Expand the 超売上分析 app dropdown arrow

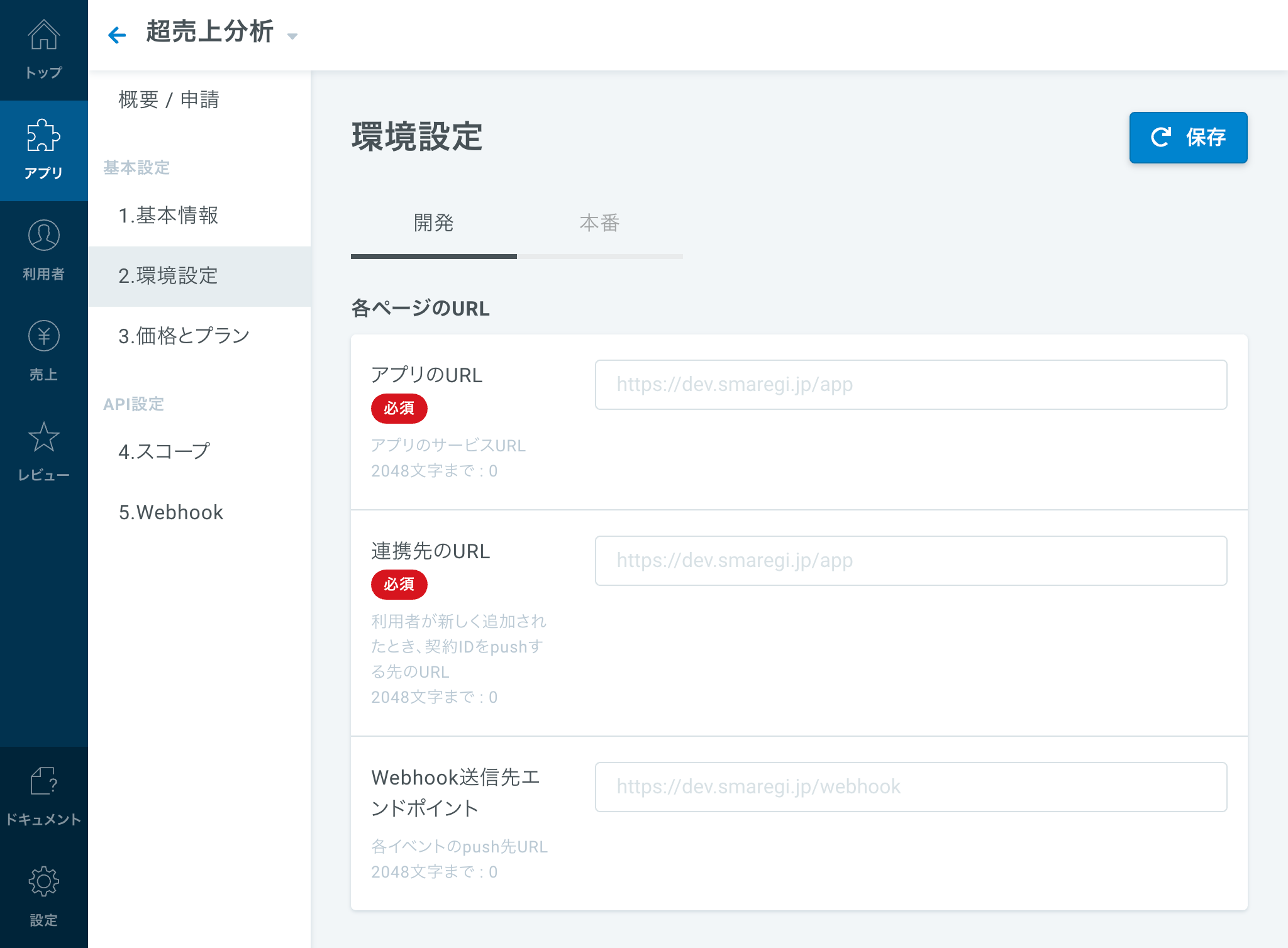tap(292, 36)
